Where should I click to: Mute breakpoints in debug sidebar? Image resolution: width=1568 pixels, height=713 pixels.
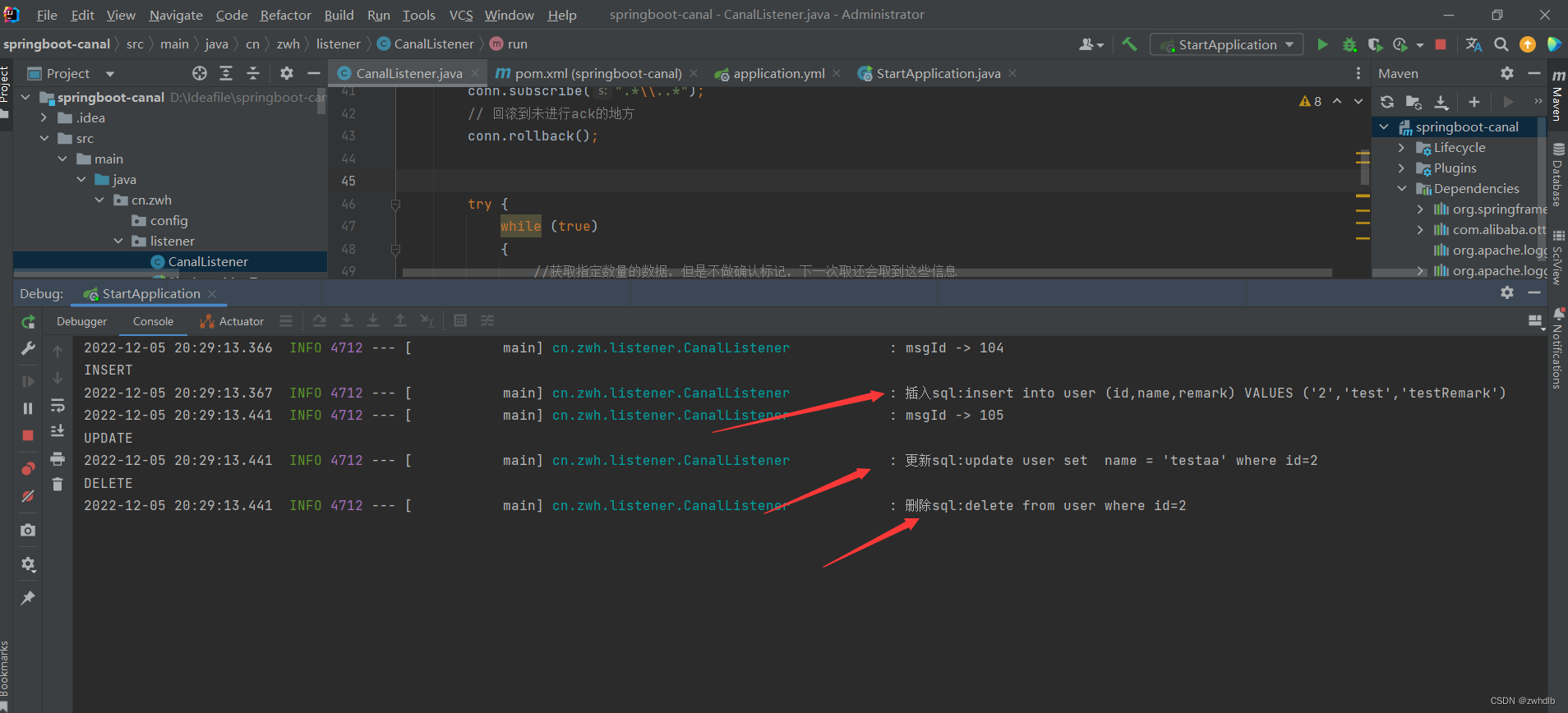28,496
